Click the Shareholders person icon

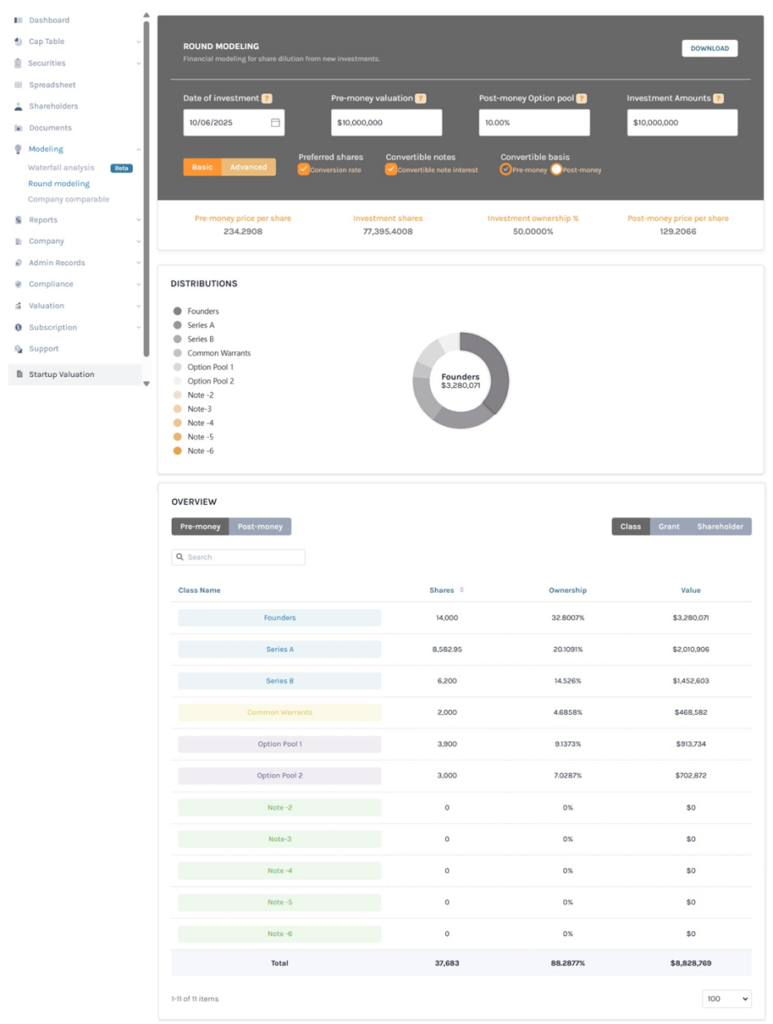[18, 106]
